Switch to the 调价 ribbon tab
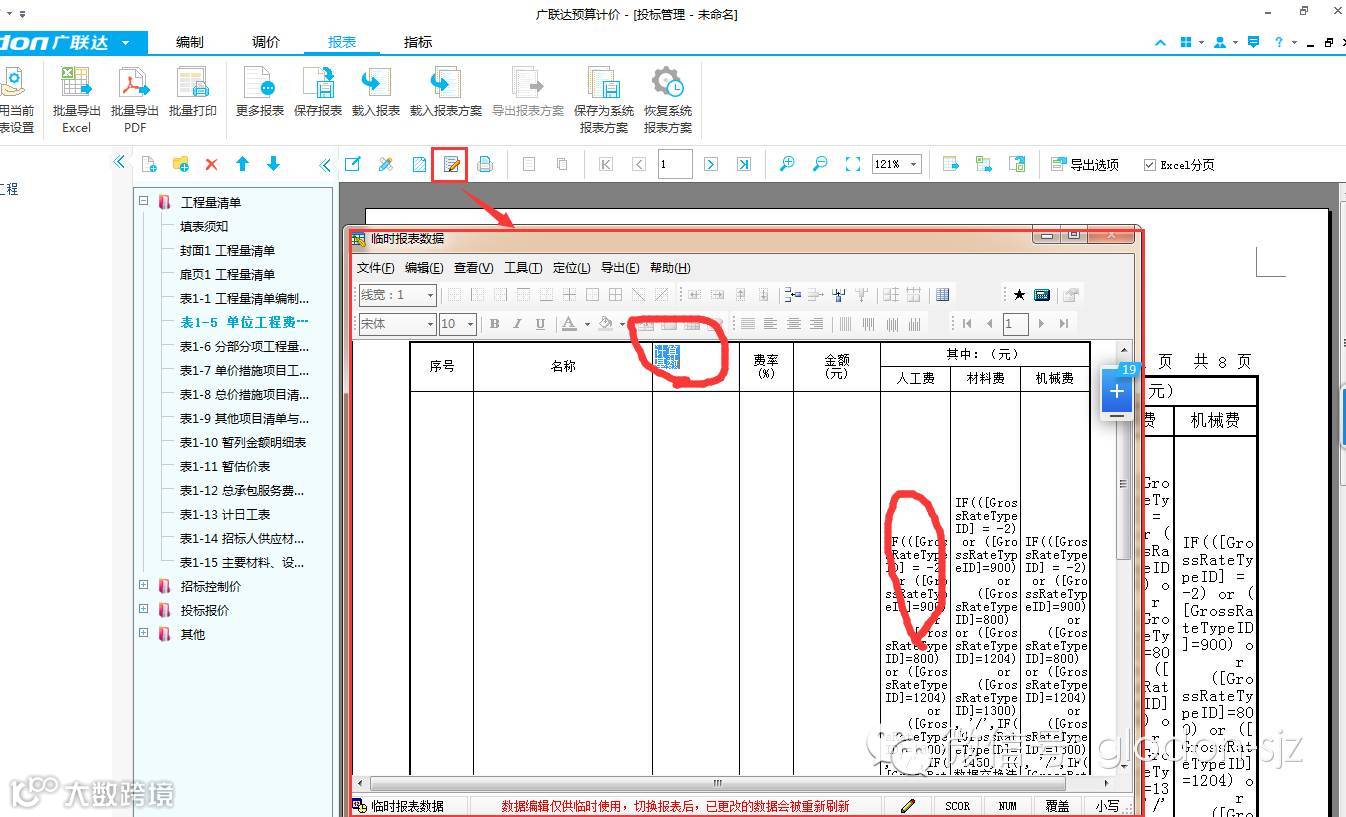The height and width of the screenshot is (817, 1346). pos(266,42)
